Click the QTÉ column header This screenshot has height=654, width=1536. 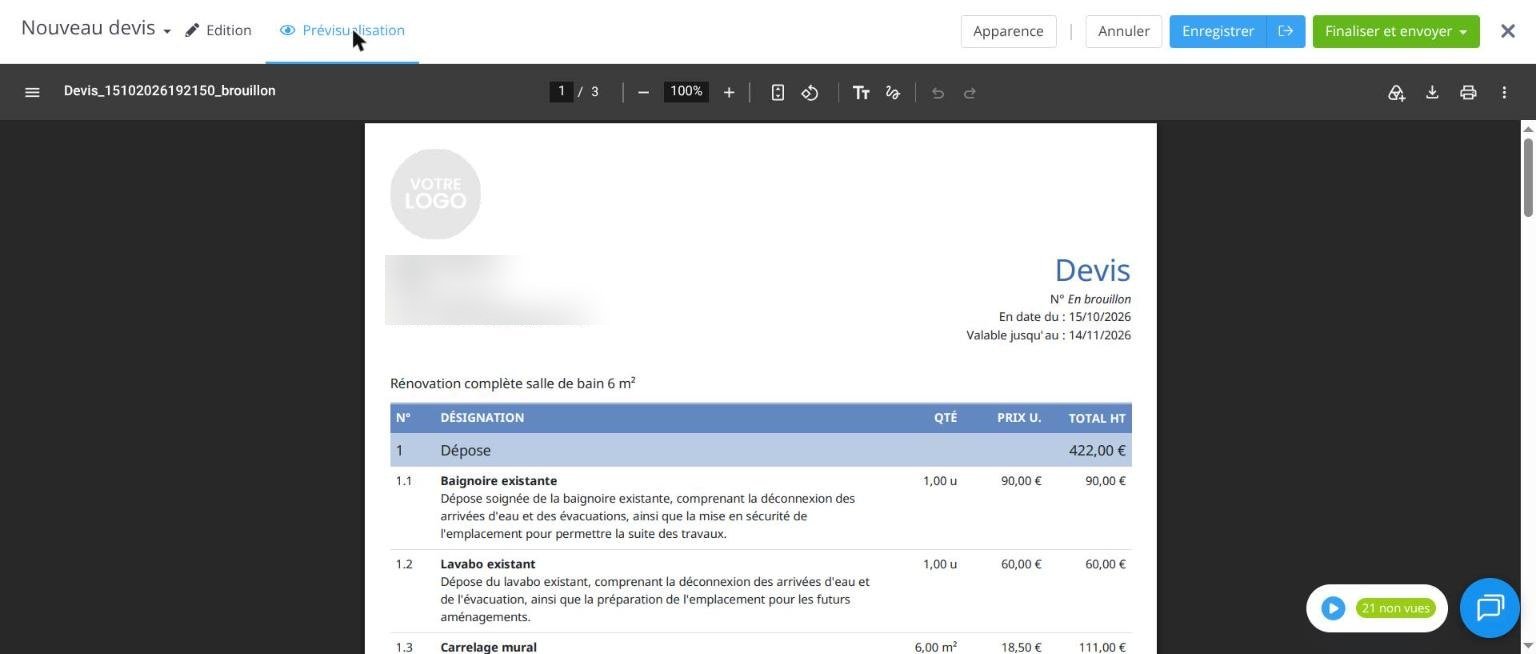click(x=945, y=418)
